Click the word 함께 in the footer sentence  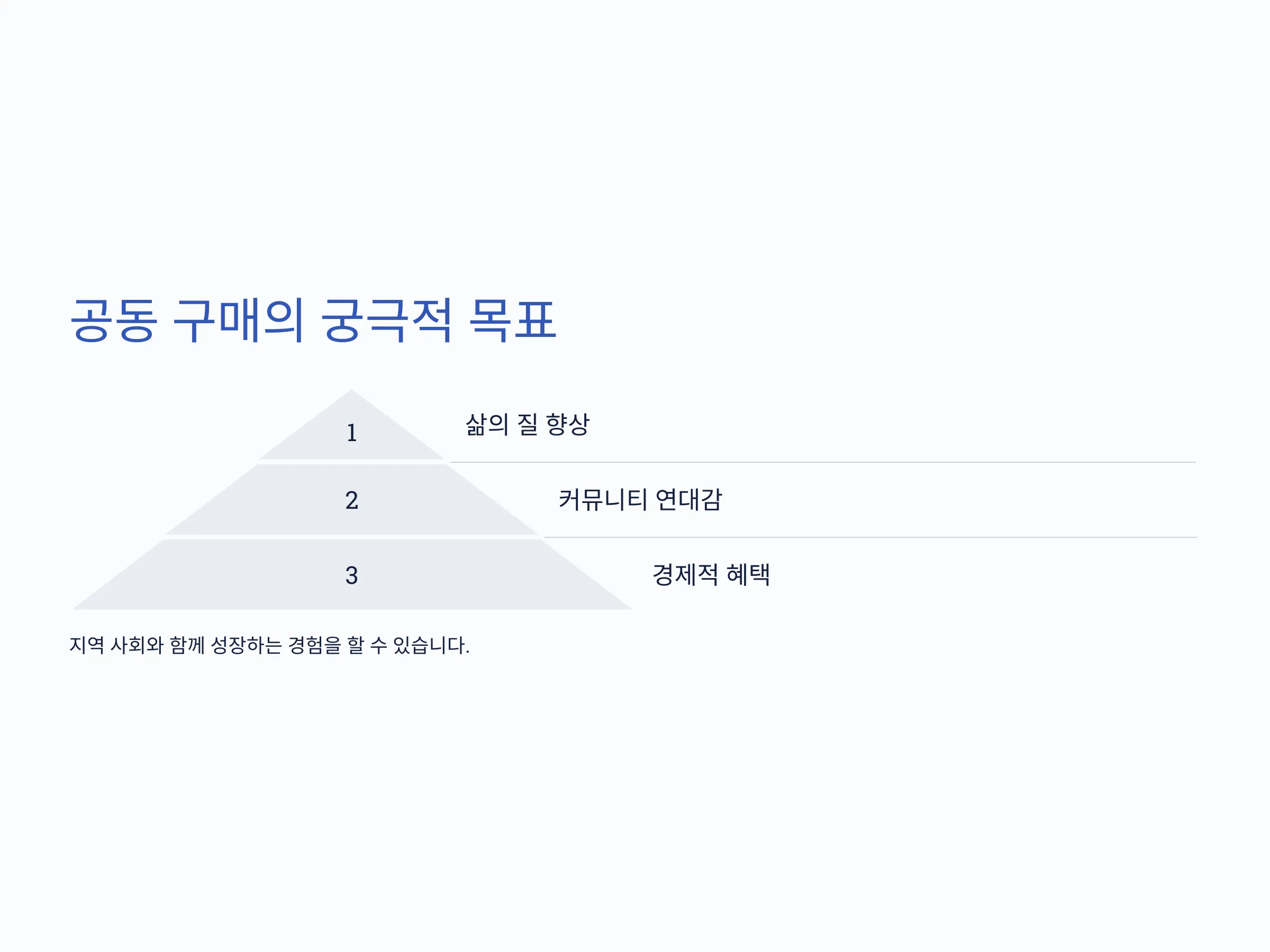187,646
